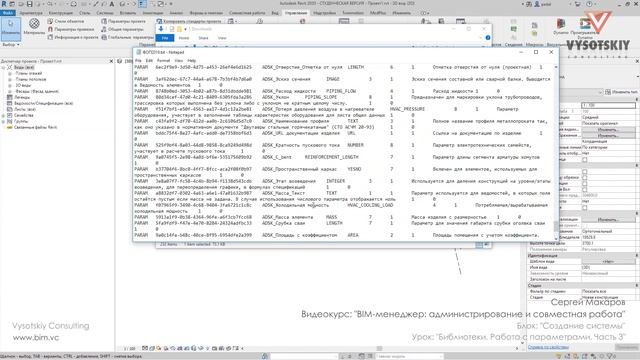Open the Вставить ribbon tab
Screen dimensions: 640x360
point(128,13)
